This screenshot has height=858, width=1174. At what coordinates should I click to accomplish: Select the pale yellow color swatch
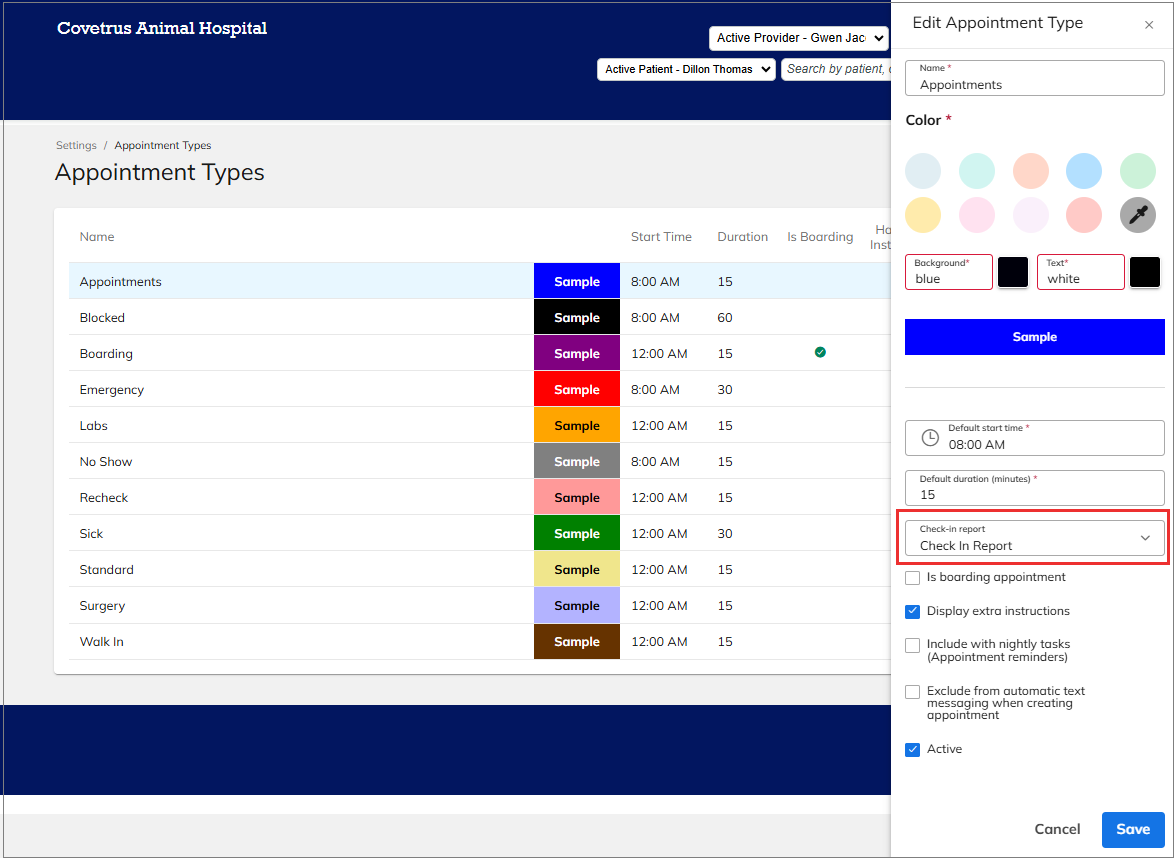coord(922,215)
